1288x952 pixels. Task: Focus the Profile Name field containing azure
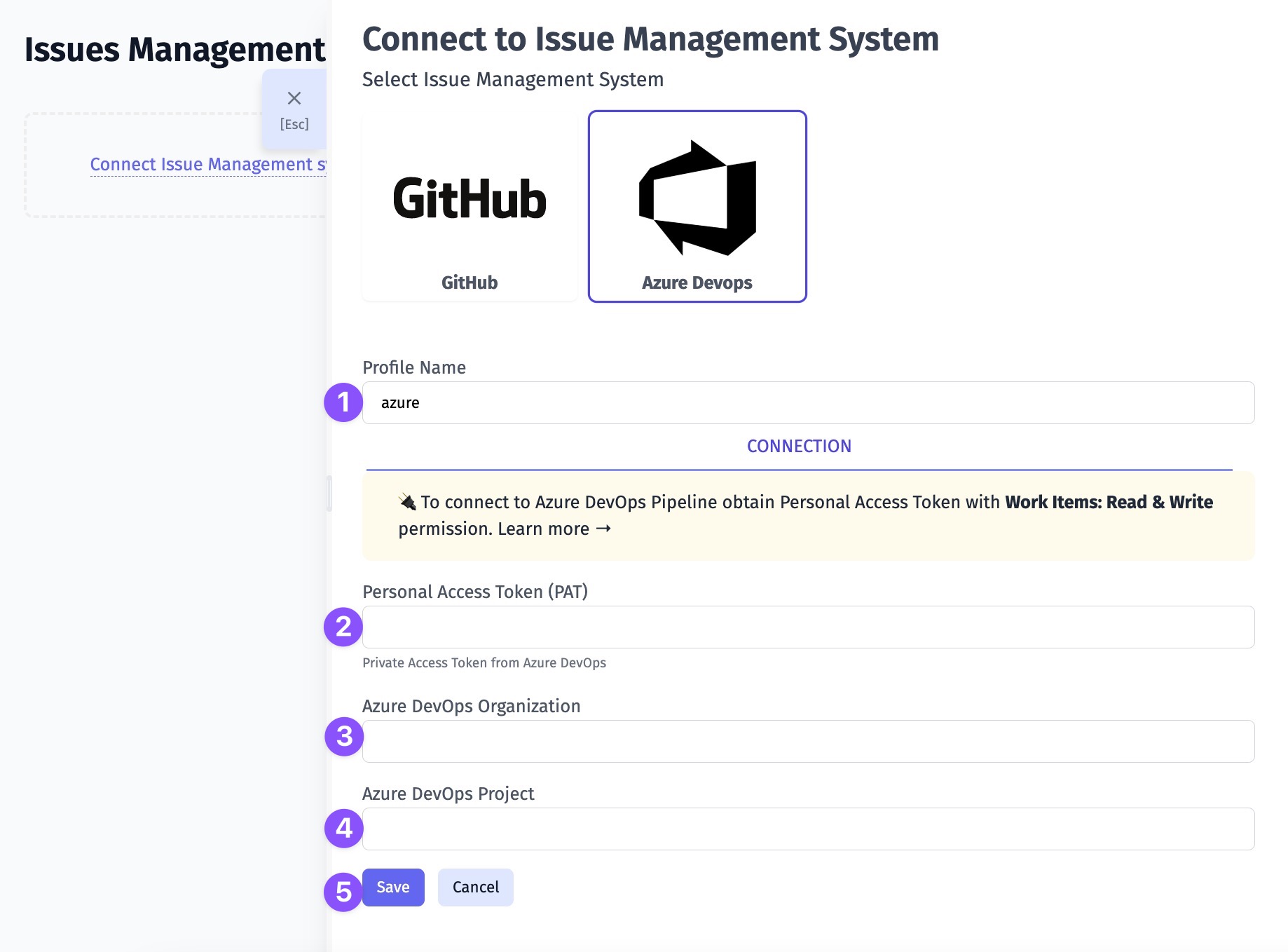pyautogui.click(x=808, y=403)
